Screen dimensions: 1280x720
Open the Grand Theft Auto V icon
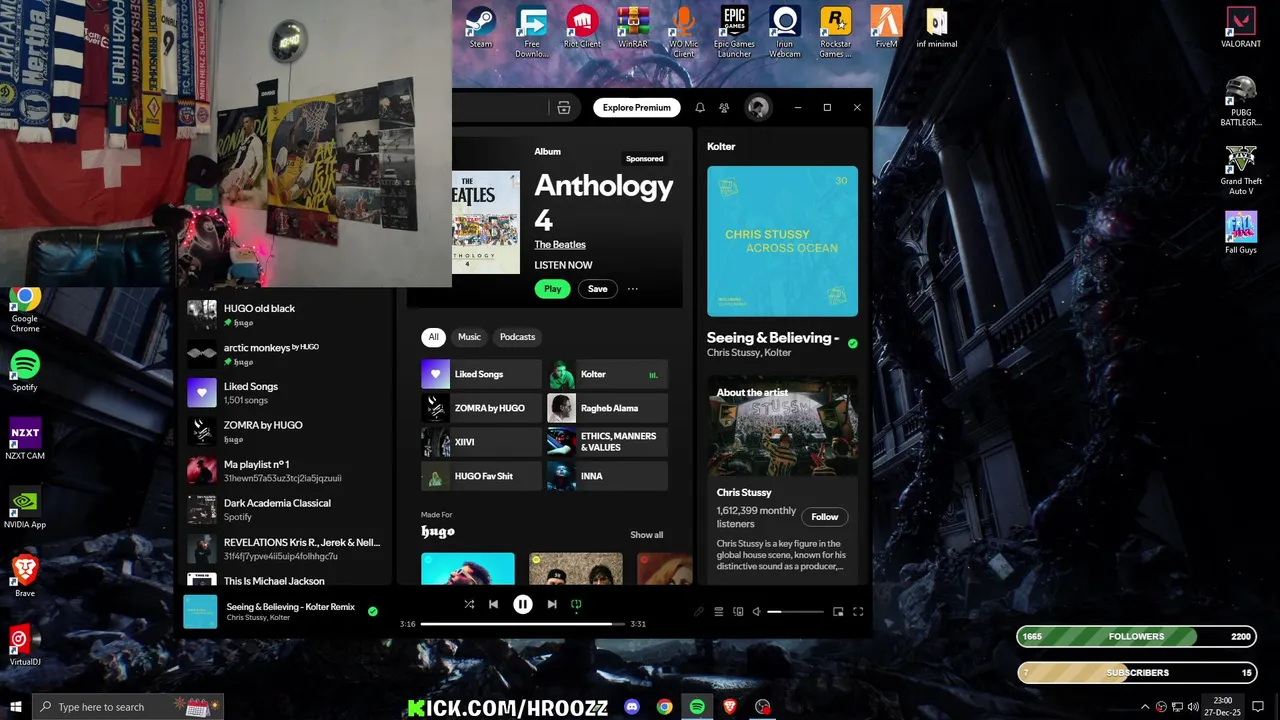[x=1241, y=170]
